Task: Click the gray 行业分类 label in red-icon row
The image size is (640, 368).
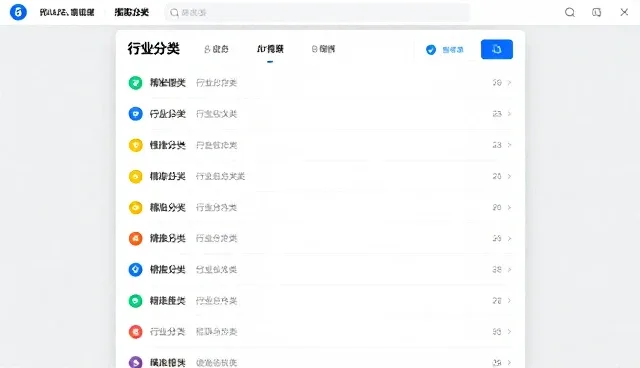Action: 167,332
